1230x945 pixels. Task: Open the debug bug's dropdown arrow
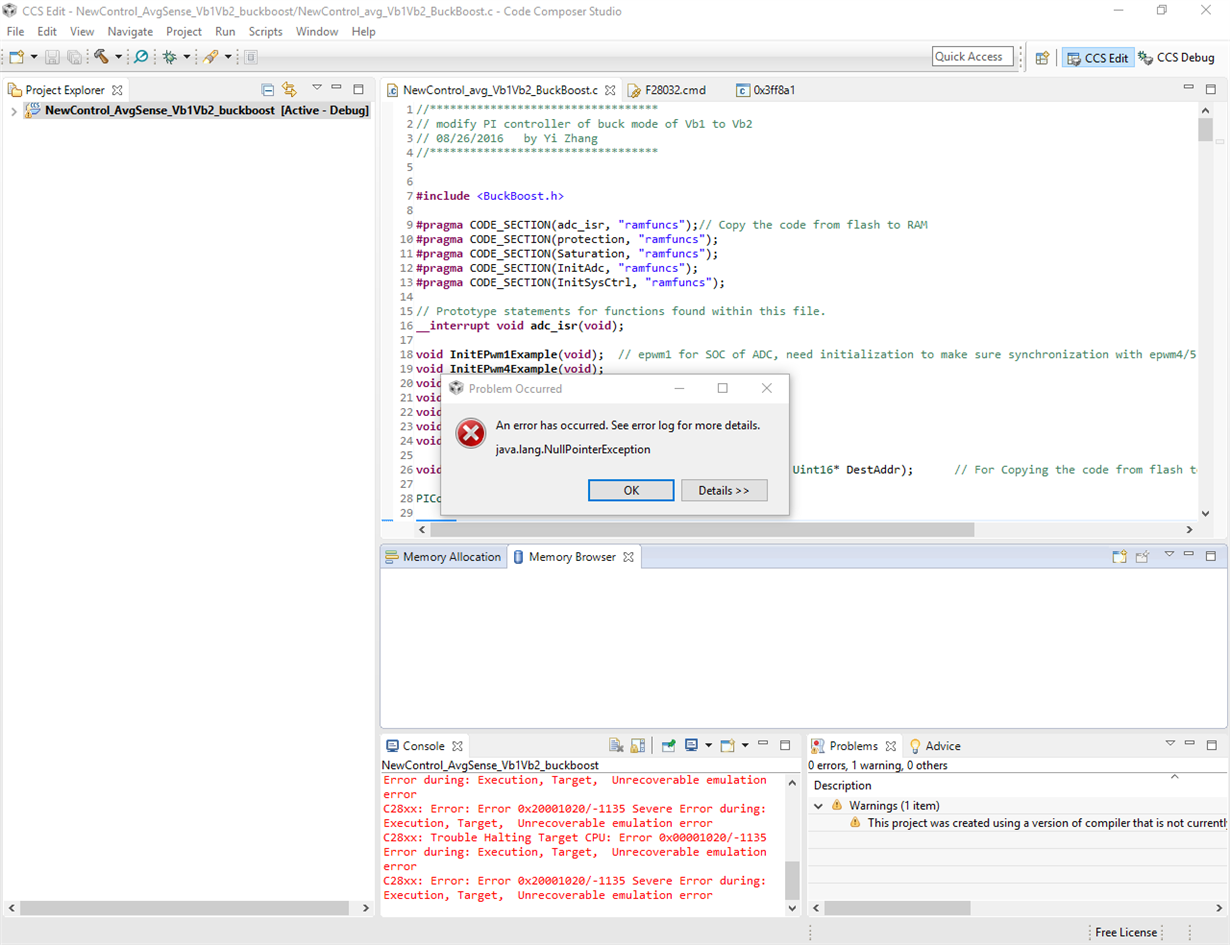pyautogui.click(x=186, y=57)
